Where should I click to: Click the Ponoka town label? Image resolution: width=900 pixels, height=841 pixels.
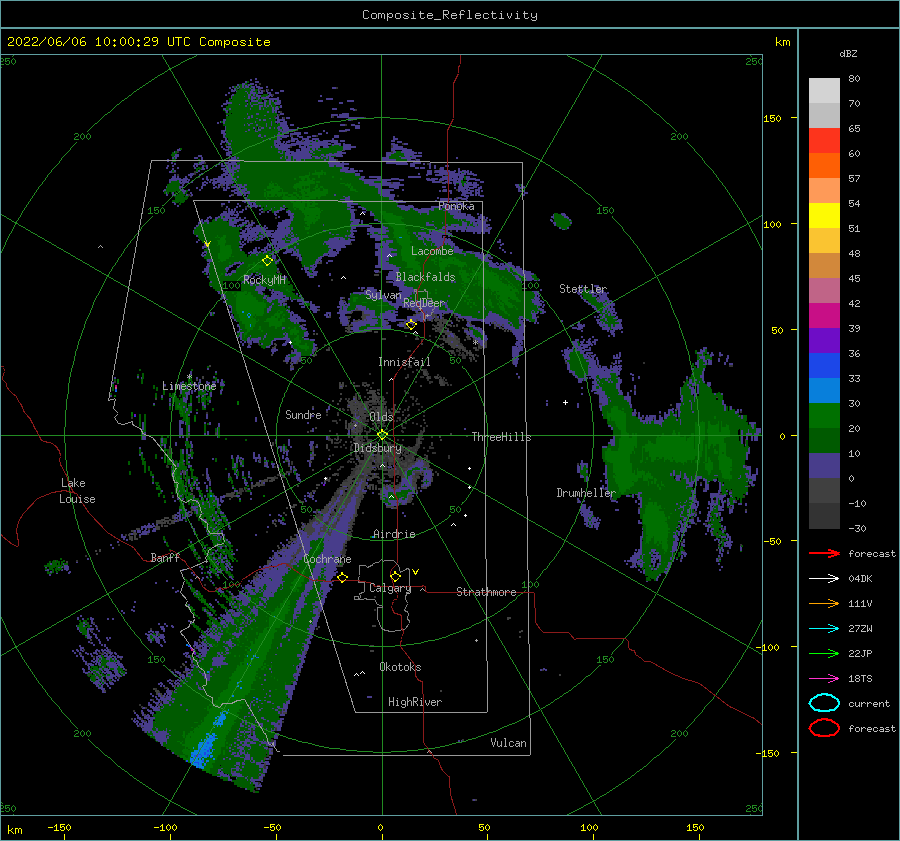(x=456, y=206)
